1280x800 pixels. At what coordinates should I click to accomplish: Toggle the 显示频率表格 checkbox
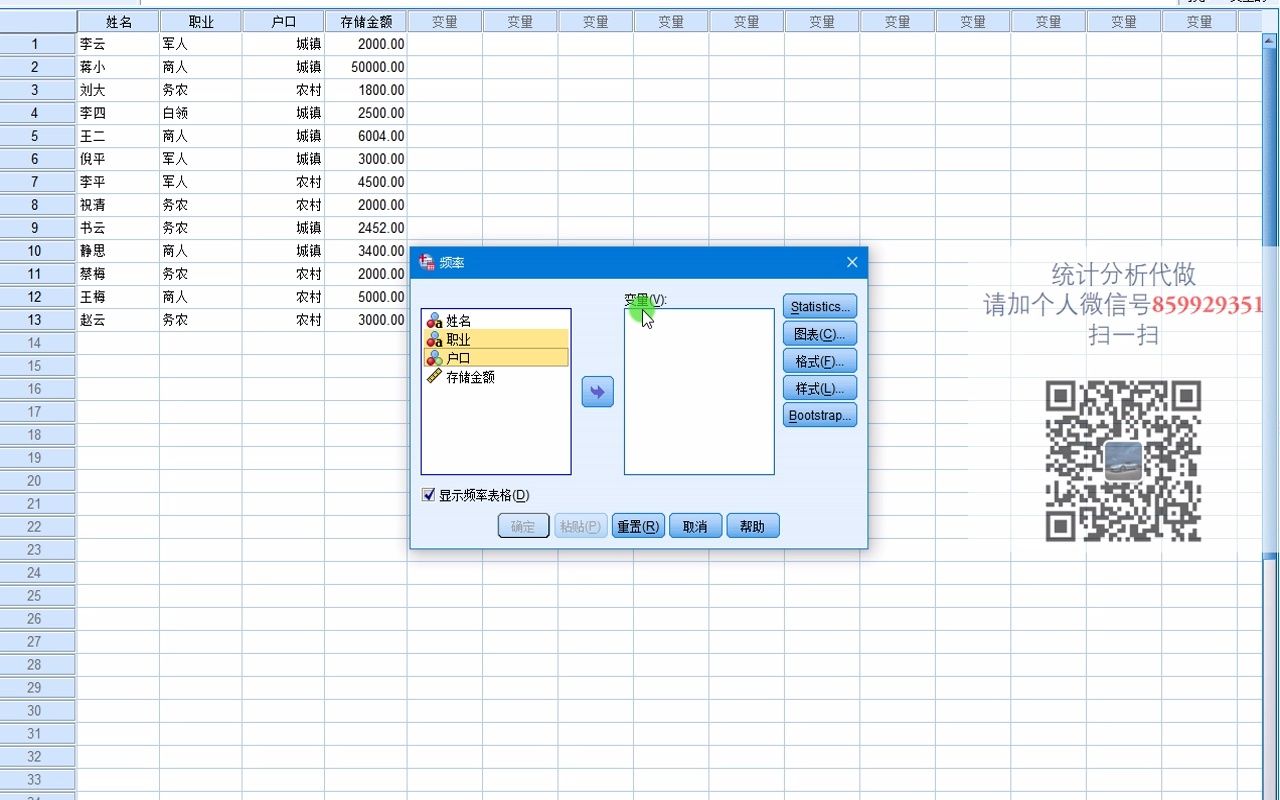(429, 495)
